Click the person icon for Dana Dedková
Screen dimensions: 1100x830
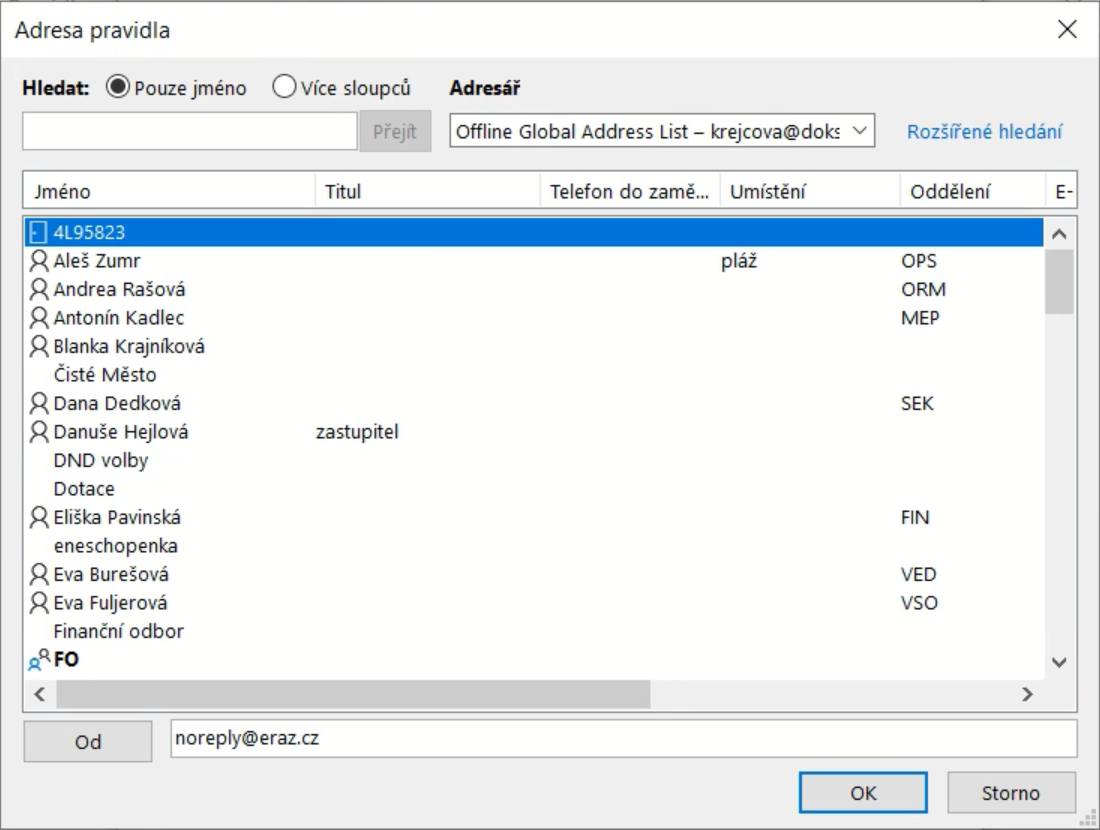coord(39,404)
